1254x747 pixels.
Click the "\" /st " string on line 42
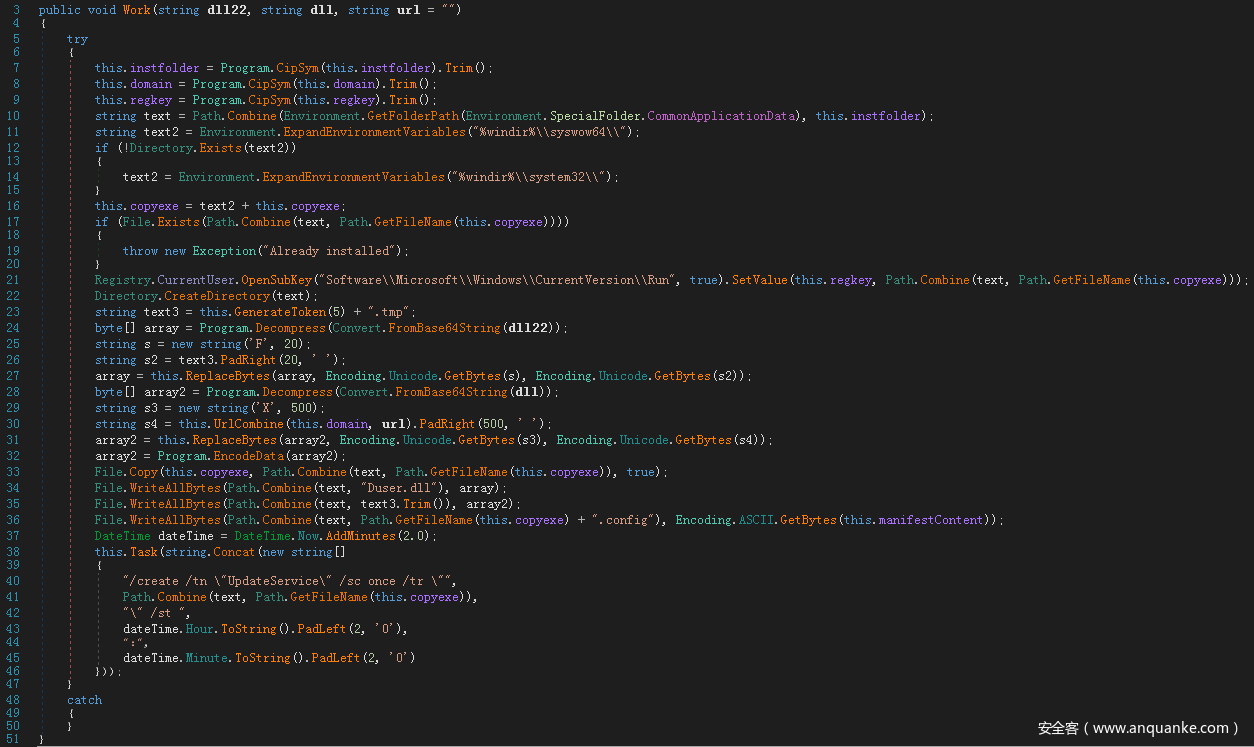[154, 613]
